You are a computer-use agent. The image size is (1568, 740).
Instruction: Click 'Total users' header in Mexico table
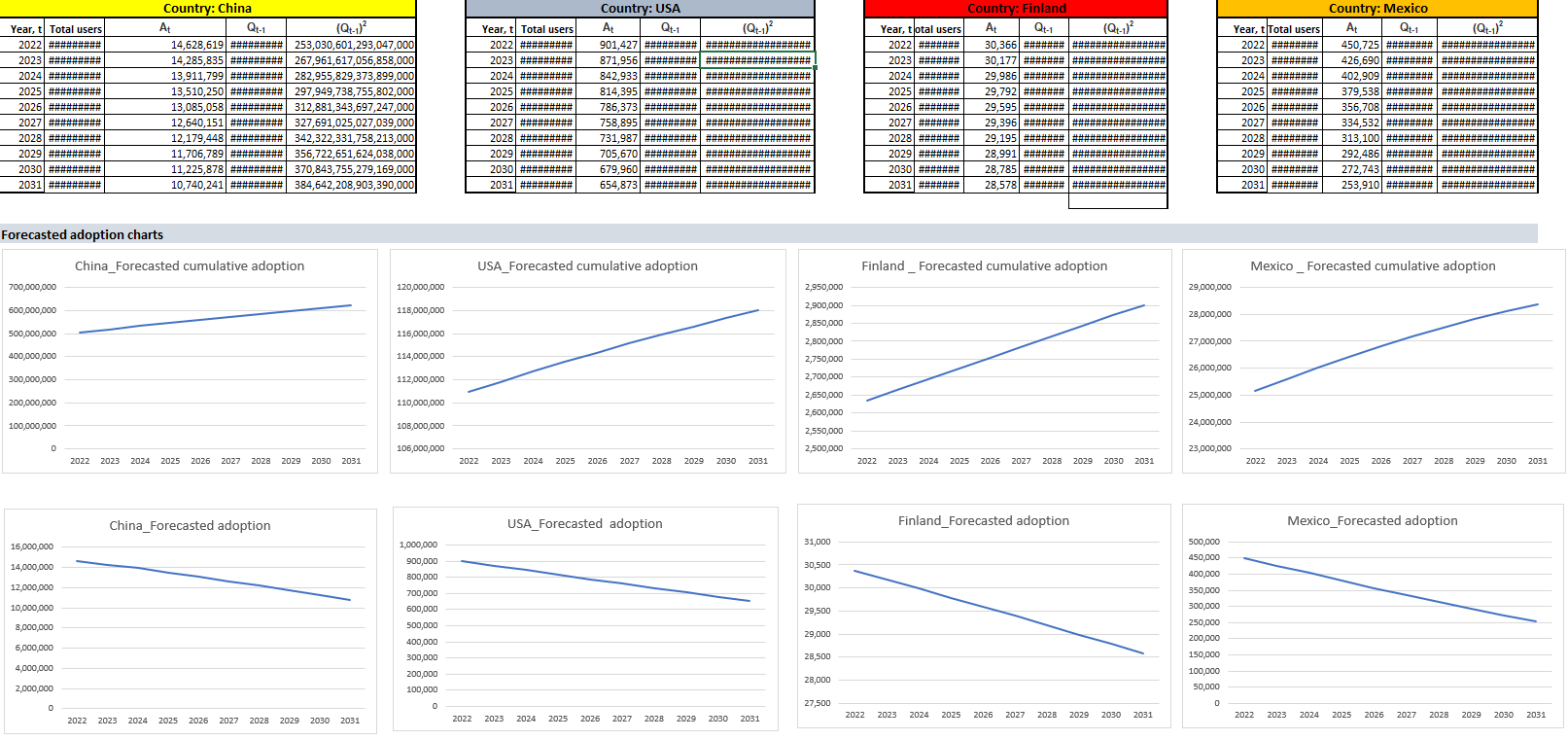pos(1295,29)
